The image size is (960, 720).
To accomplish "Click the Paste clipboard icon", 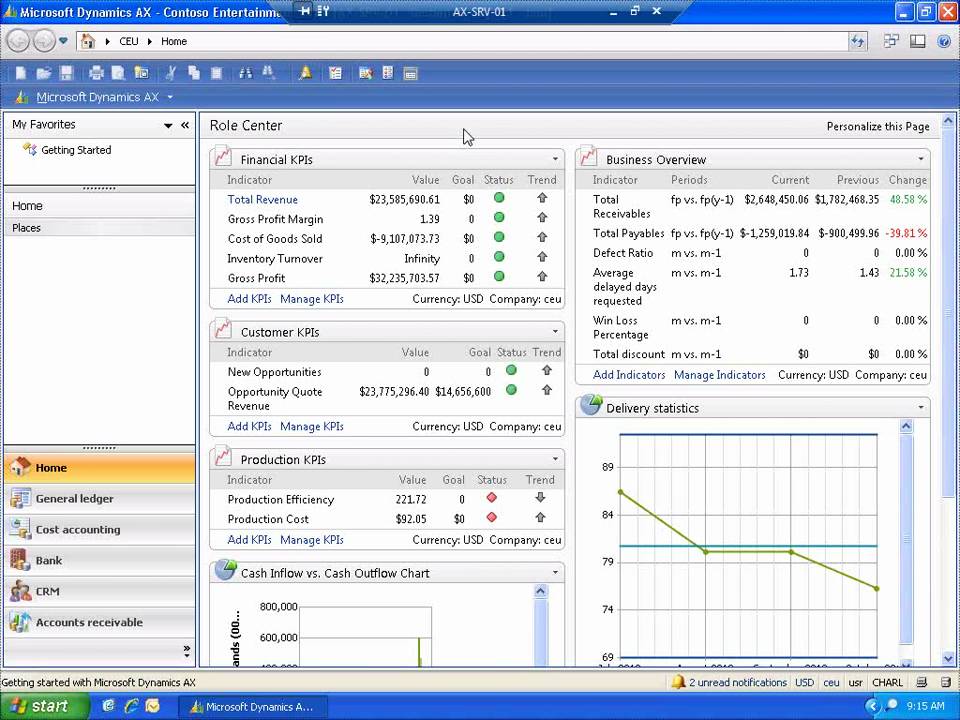I will [216, 73].
